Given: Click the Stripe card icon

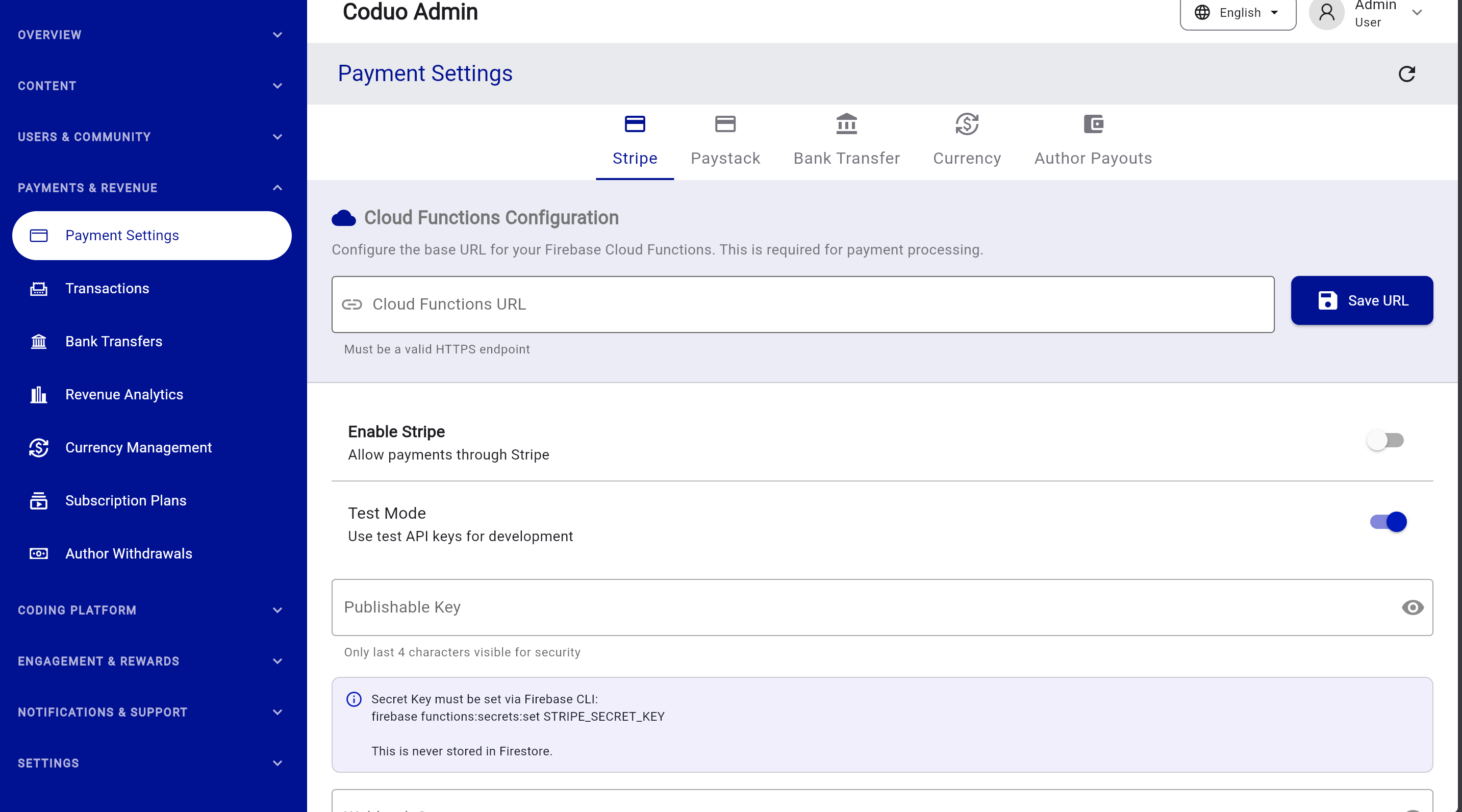Looking at the screenshot, I should 635,124.
